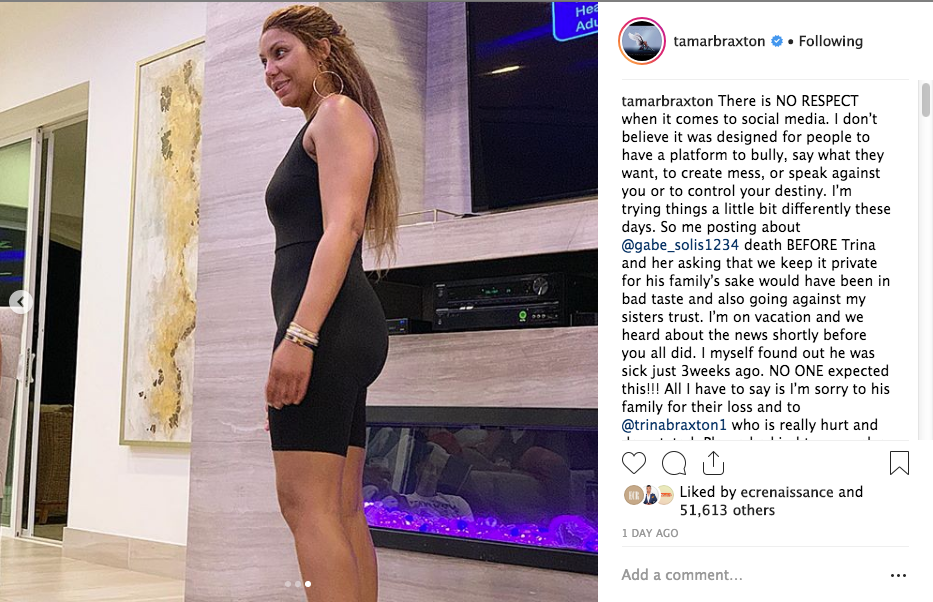Click the liker avatars beside Liked by
The height and width of the screenshot is (602, 933).
click(649, 495)
